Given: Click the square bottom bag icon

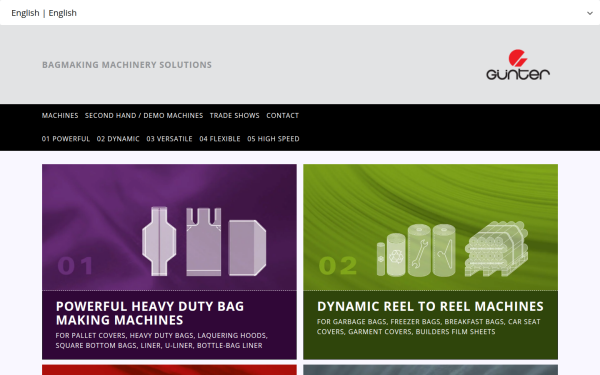Looking at the screenshot, I should pos(247,247).
